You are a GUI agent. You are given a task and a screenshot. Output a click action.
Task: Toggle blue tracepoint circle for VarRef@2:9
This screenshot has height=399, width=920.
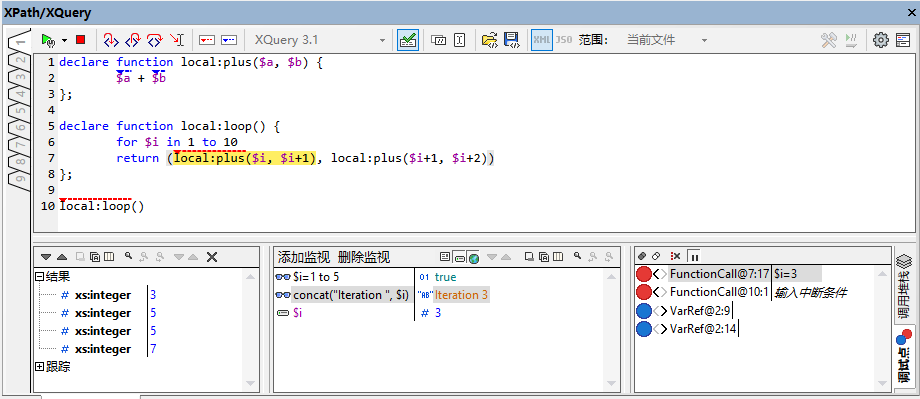tap(644, 311)
